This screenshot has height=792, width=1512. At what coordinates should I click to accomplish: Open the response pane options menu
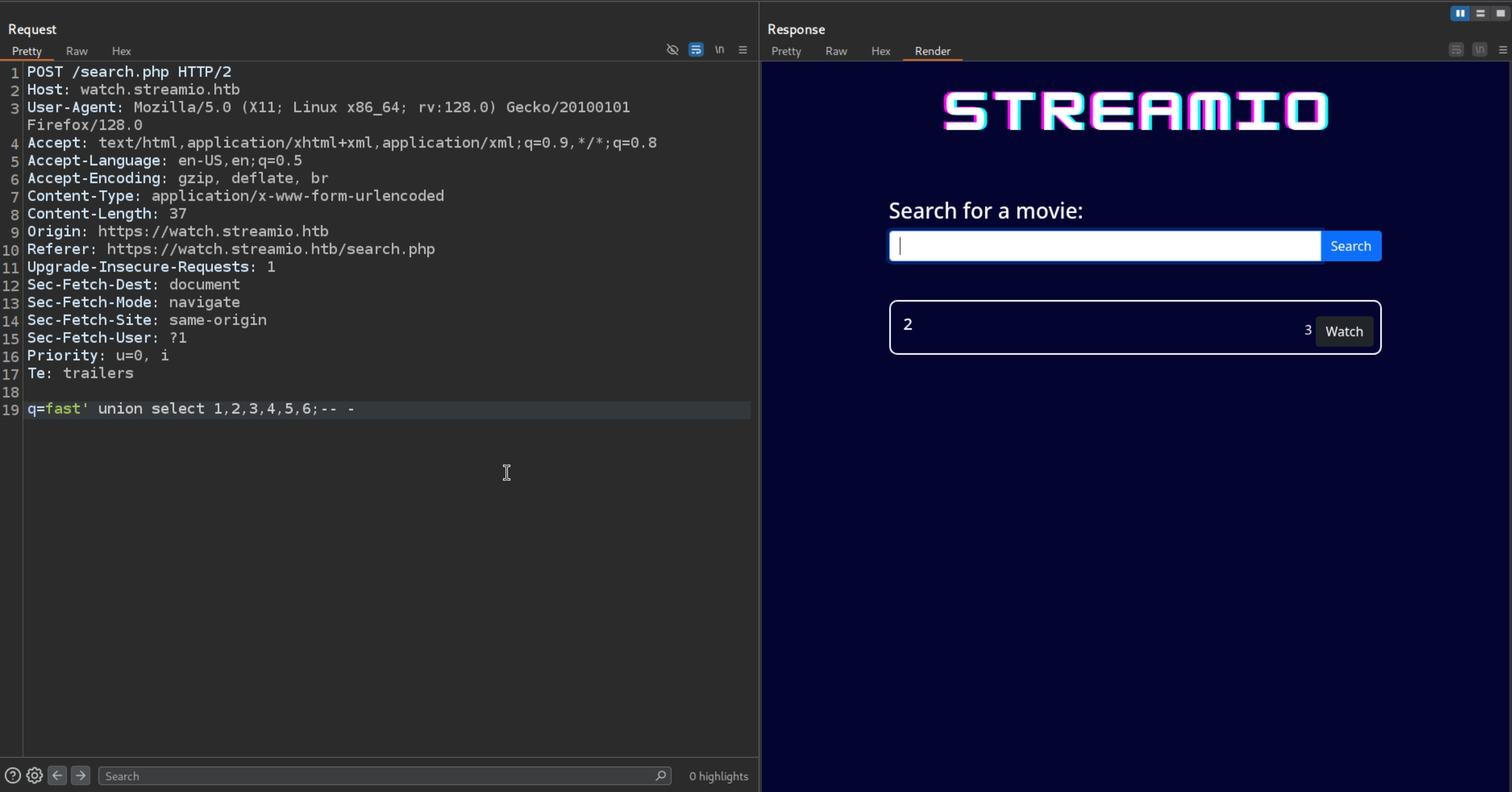tap(1503, 50)
